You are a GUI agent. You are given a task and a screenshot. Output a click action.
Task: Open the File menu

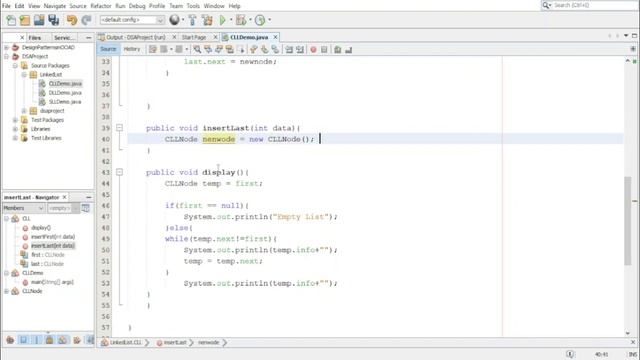click(6, 6)
